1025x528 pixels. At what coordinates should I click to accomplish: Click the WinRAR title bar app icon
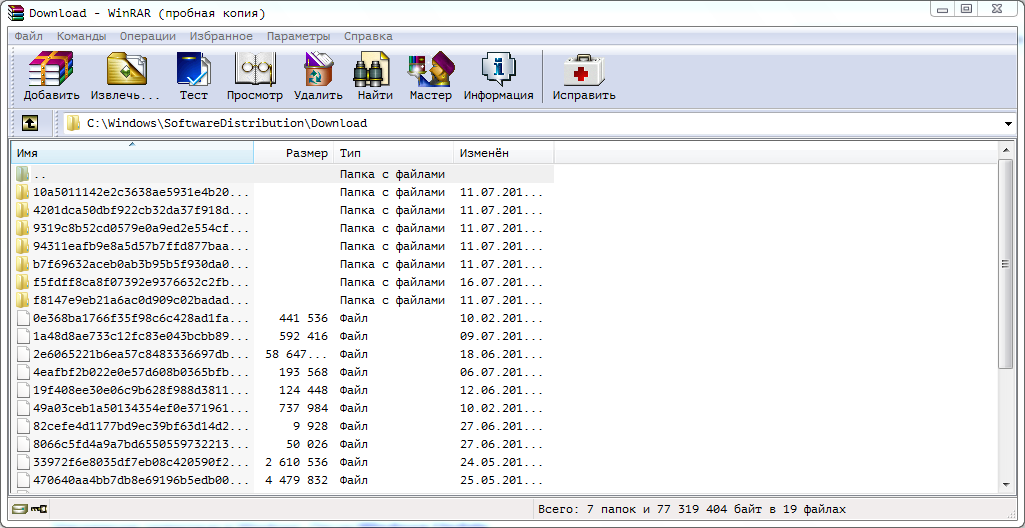point(18,12)
